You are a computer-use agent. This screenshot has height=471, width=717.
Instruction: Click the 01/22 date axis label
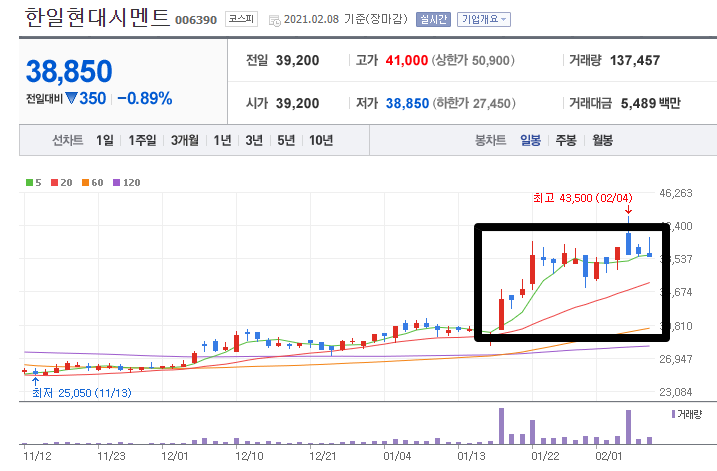tap(545, 456)
